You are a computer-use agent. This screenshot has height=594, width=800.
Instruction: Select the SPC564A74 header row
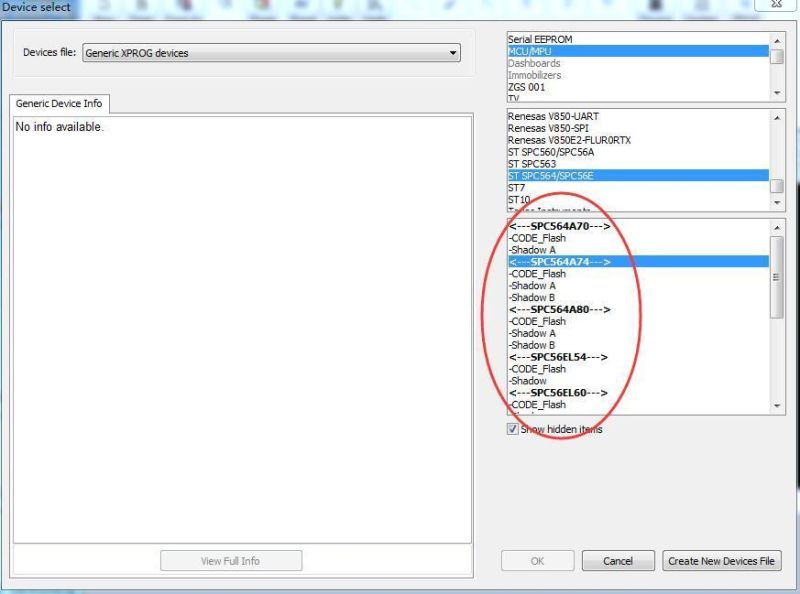pos(638,262)
